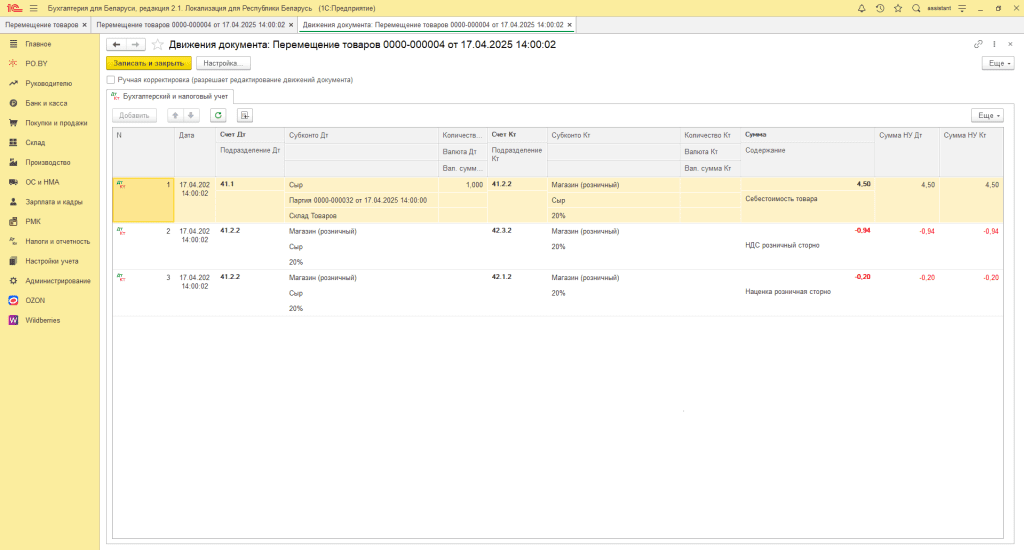The width and height of the screenshot is (1024, 550).
Task: Close the document movements form
Action: coord(1010,44)
